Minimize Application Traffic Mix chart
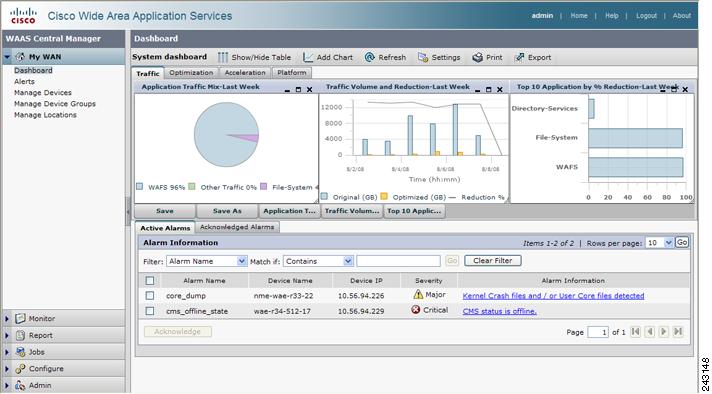This screenshot has height=394, width=712. [287, 90]
